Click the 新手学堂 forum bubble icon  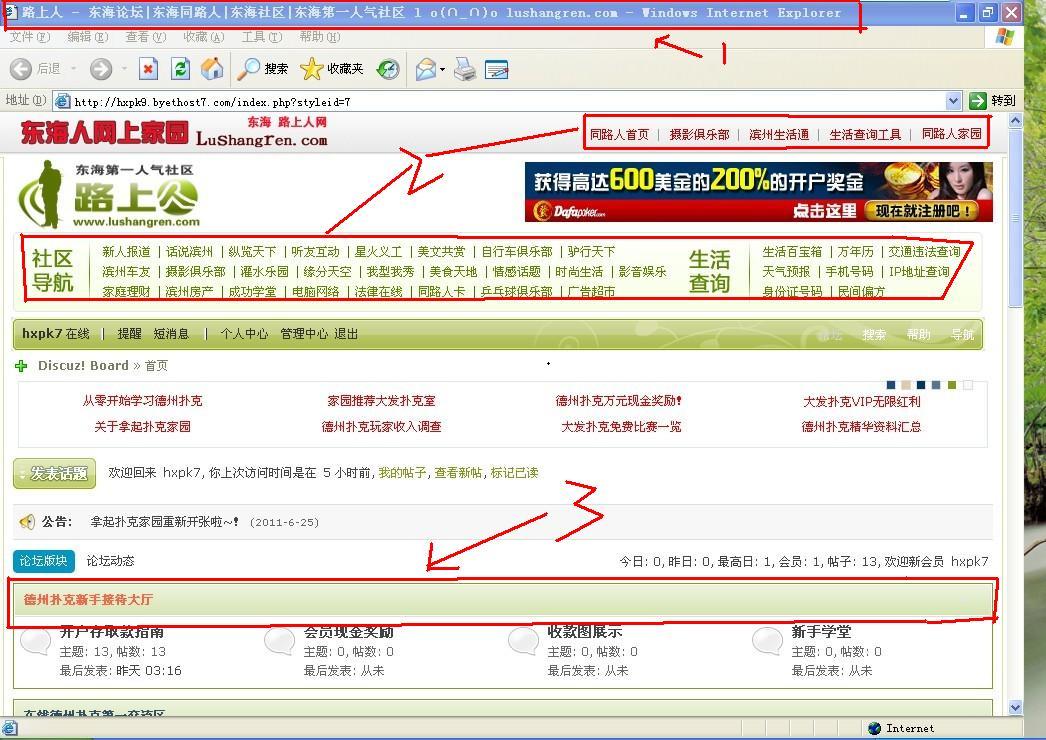click(767, 640)
